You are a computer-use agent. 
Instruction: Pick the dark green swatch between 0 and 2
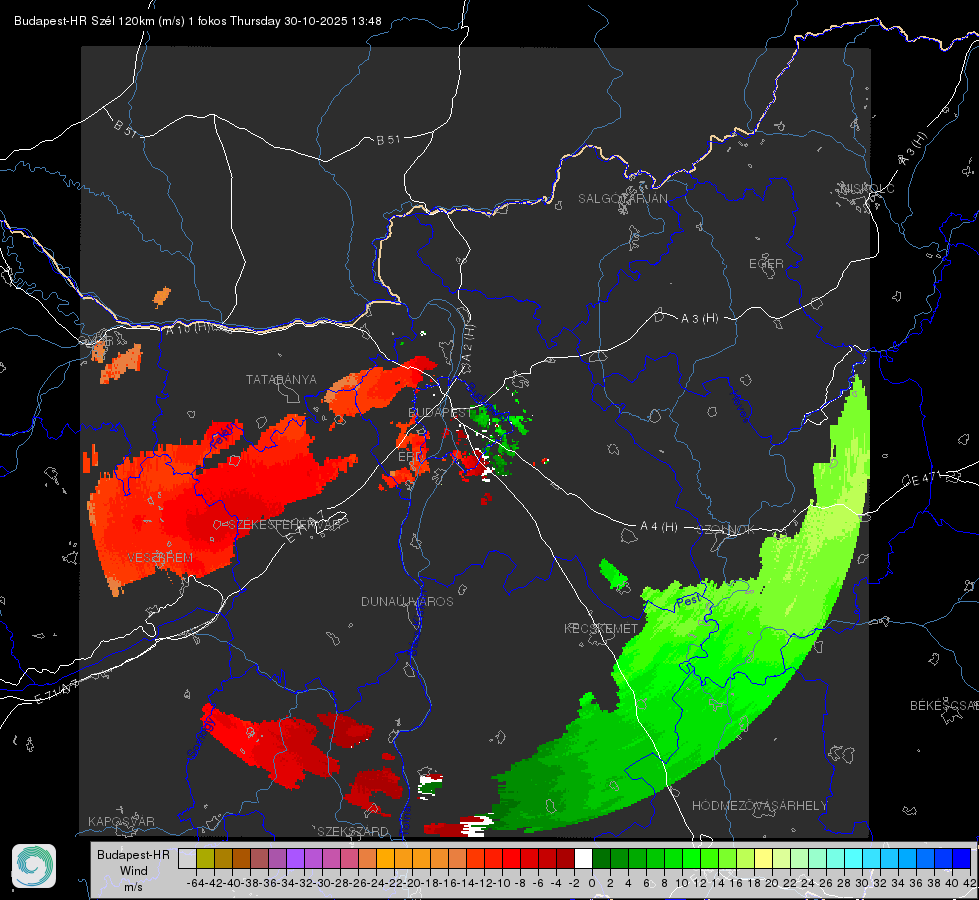pos(601,858)
